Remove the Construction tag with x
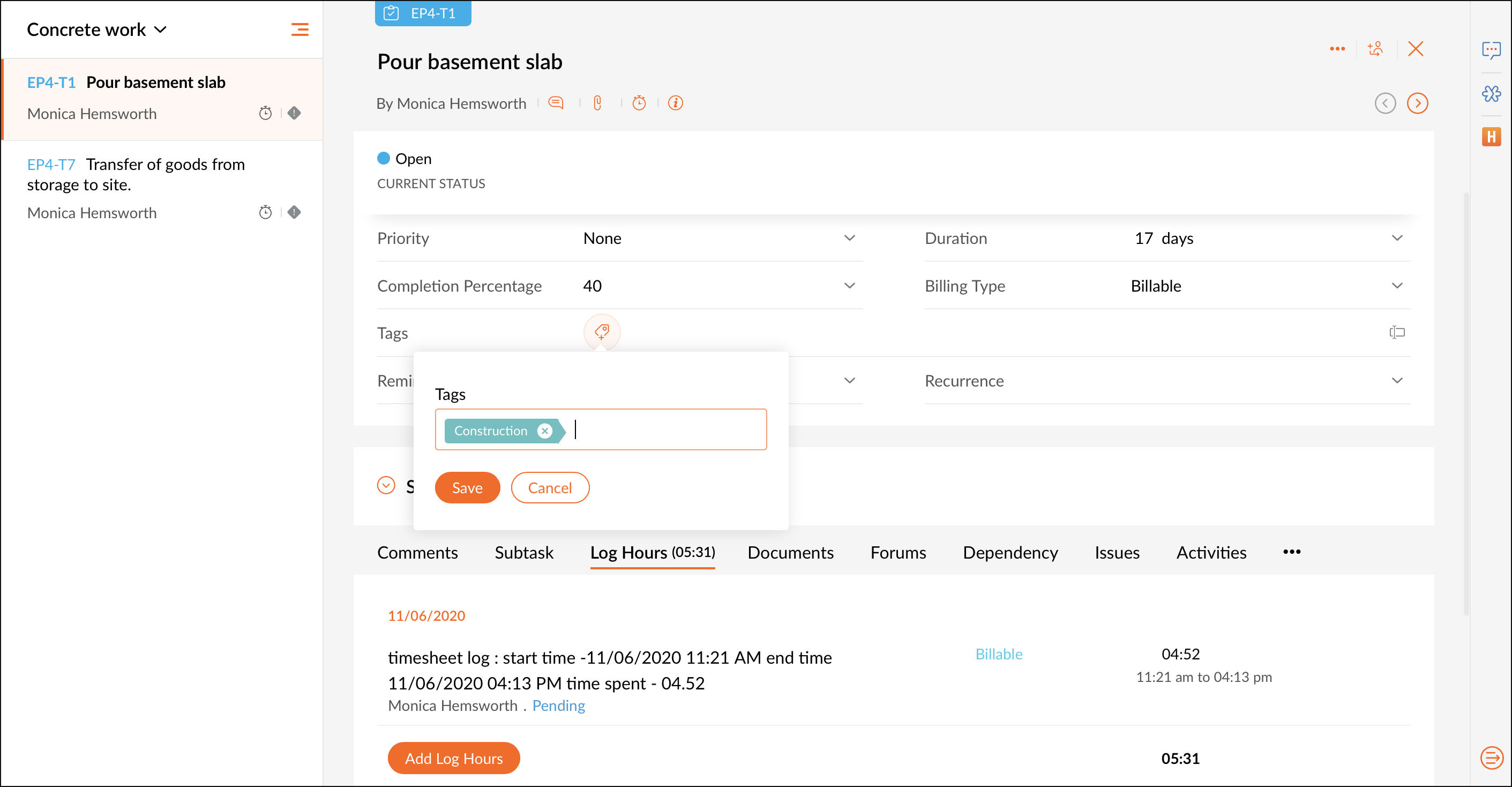Viewport: 1512px width, 787px height. 545,430
